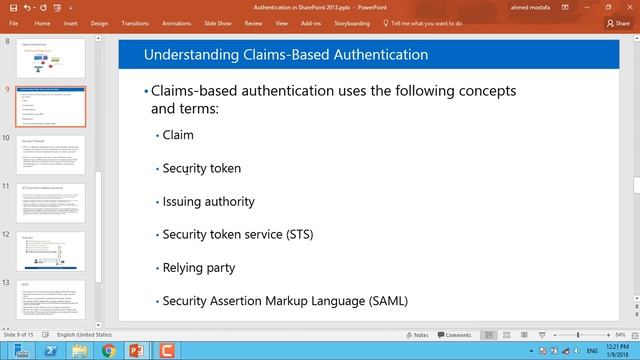Viewport: 640px width, 360px height.
Task: Click thumbnail pane scroll up arrow
Action: [98, 38]
